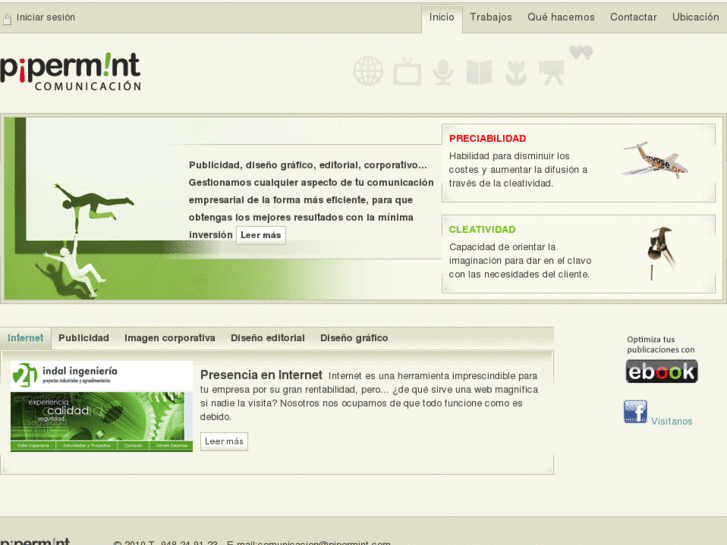Image resolution: width=727 pixels, height=545 pixels.
Task: Select the Contactar menu item
Action: [x=633, y=17]
